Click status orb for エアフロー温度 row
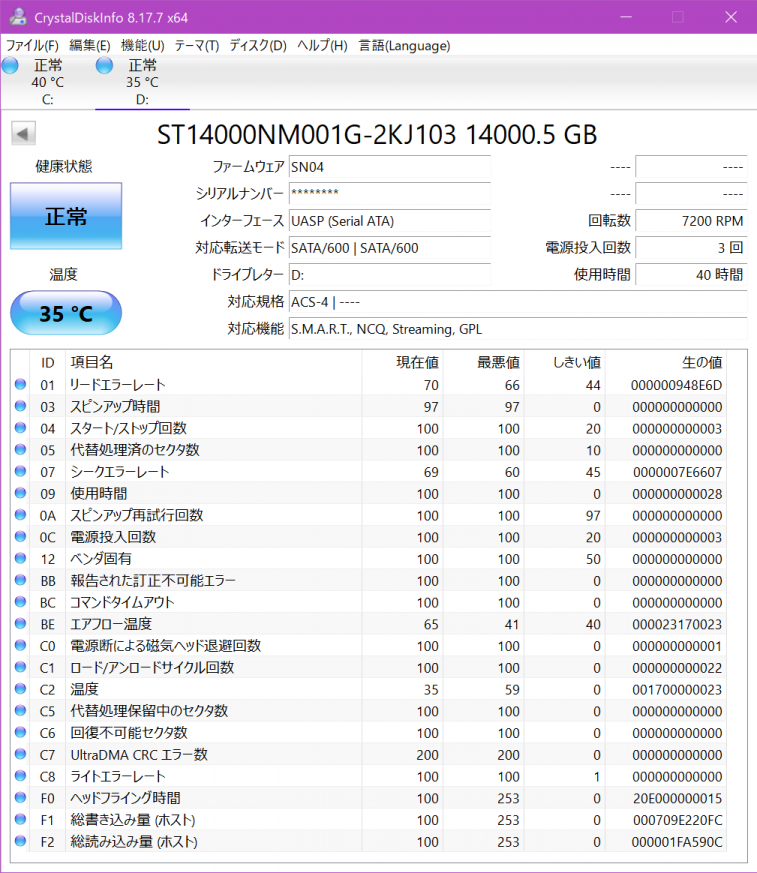Image resolution: width=757 pixels, height=873 pixels. click(x=21, y=624)
